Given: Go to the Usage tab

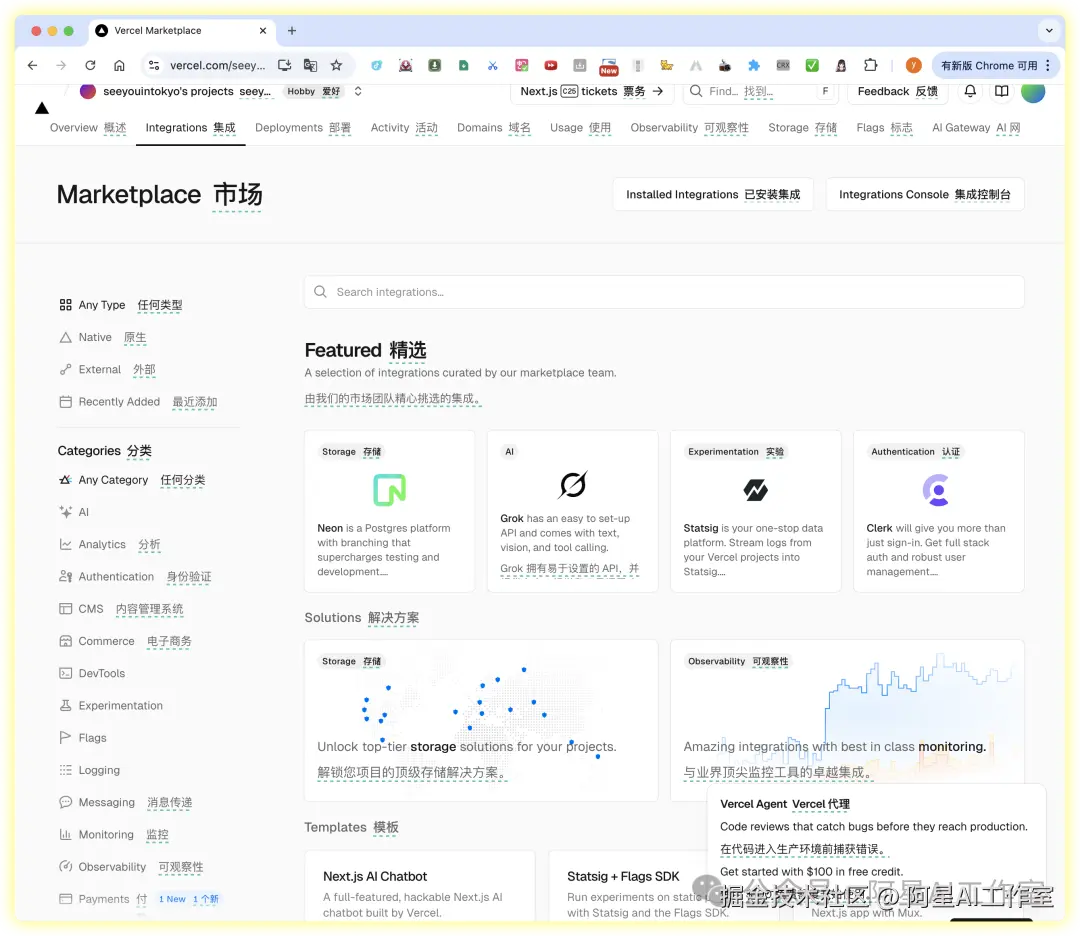Looking at the screenshot, I should pyautogui.click(x=581, y=127).
